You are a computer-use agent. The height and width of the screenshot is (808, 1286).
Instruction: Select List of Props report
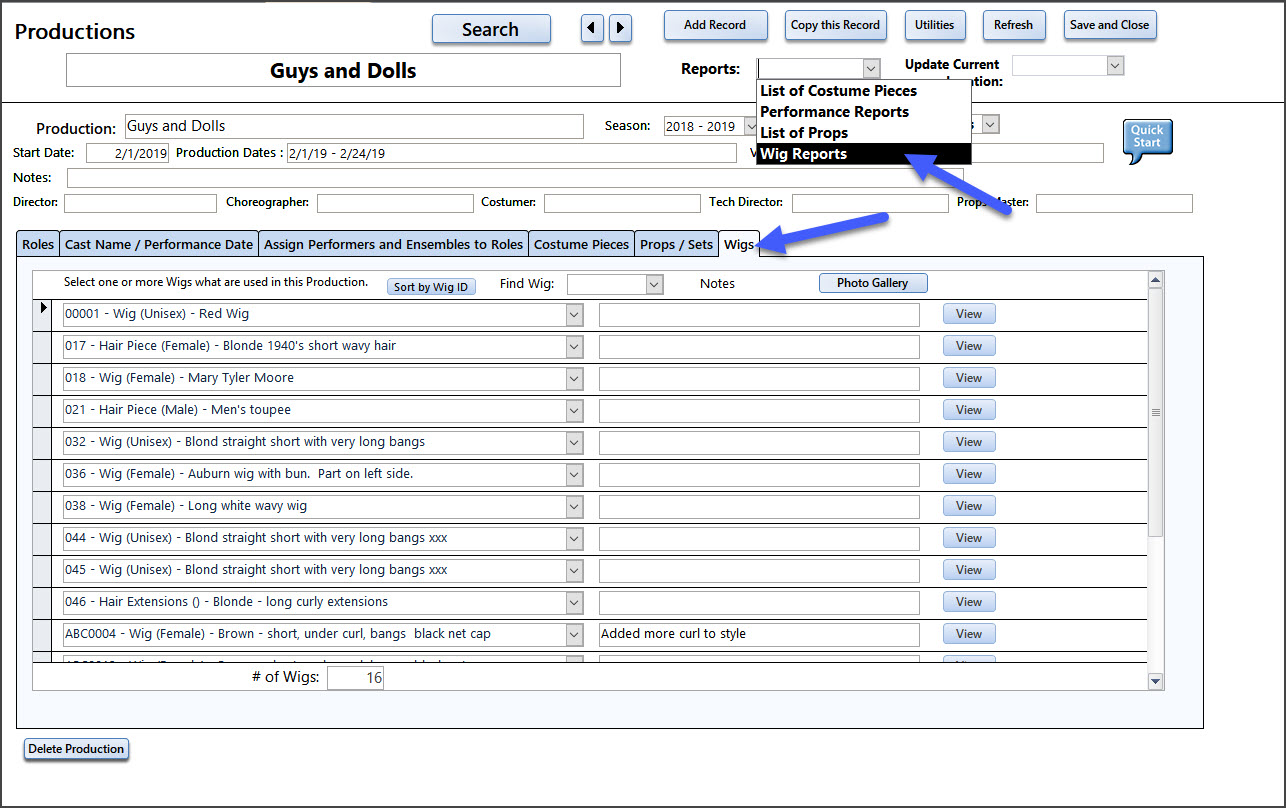pos(863,133)
